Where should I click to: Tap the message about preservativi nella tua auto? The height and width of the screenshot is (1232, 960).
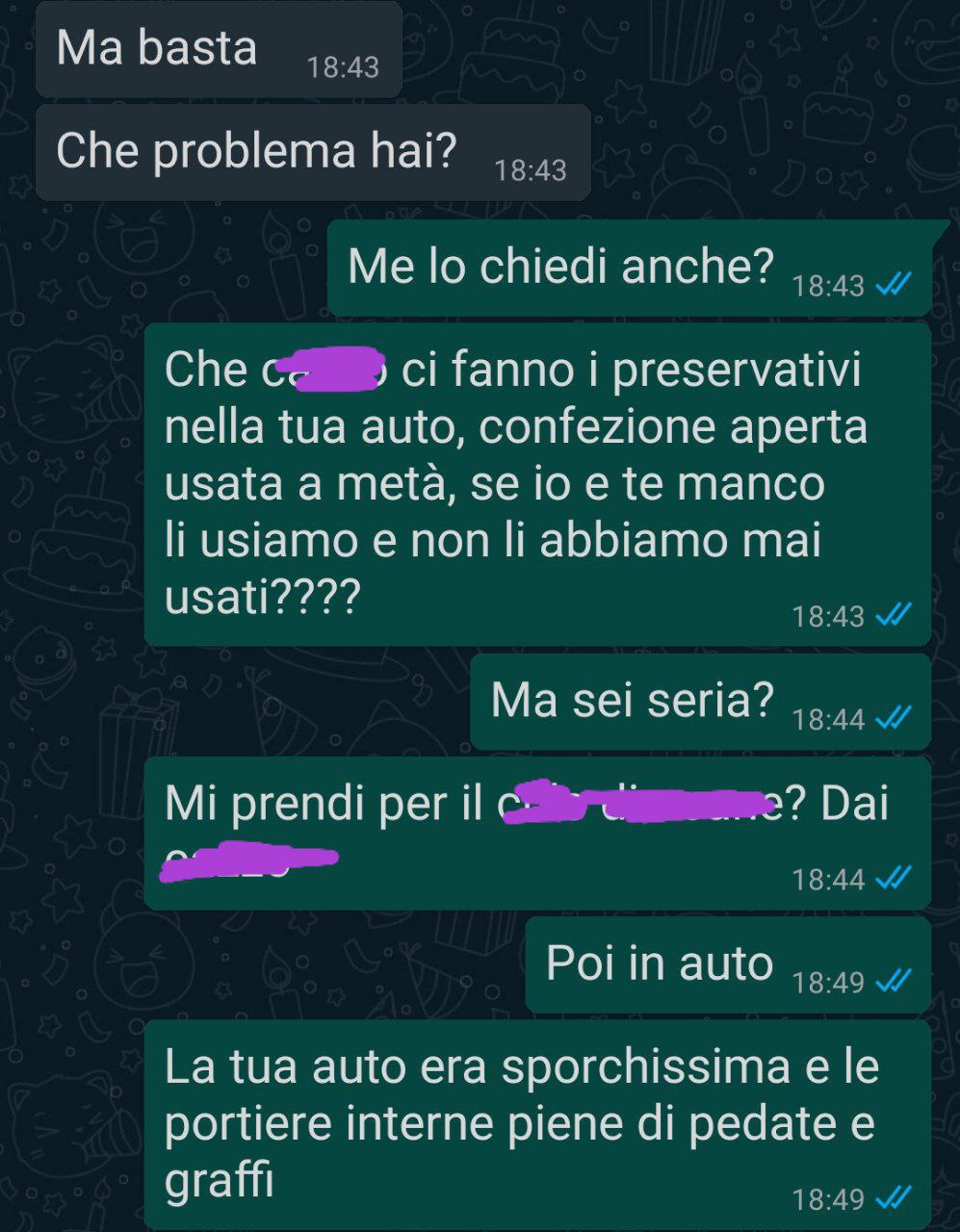(537, 484)
